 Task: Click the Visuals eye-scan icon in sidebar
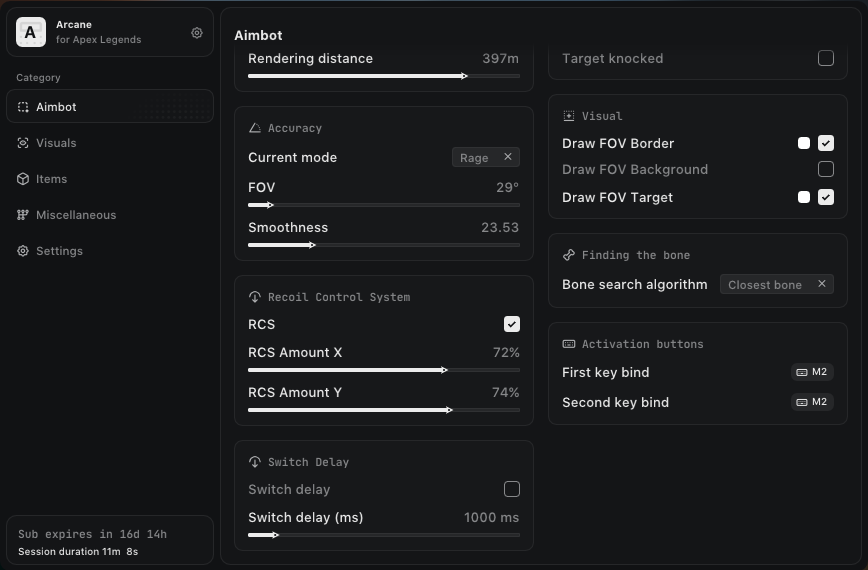pyautogui.click(x=23, y=143)
